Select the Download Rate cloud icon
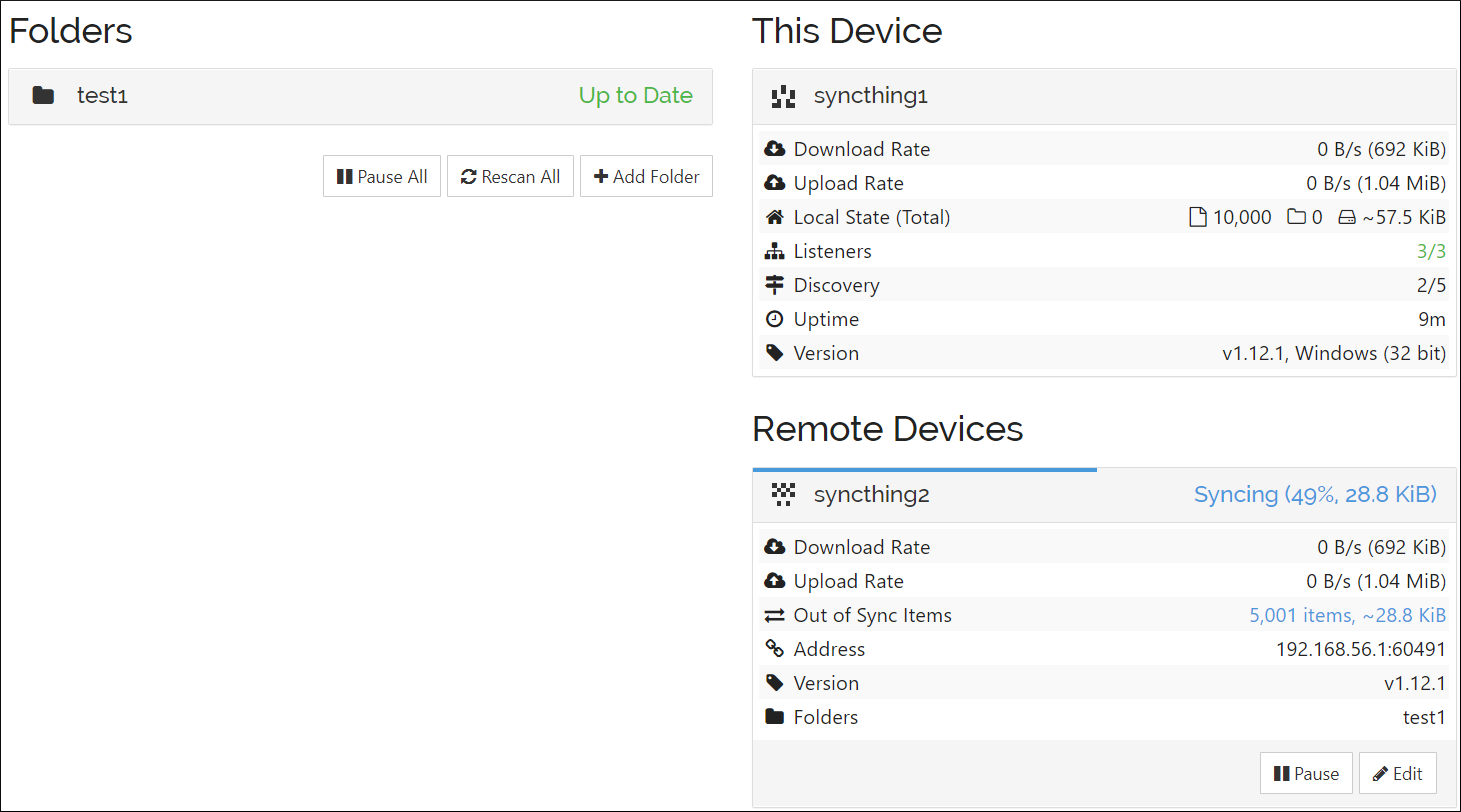The width and height of the screenshot is (1461, 812). point(775,147)
